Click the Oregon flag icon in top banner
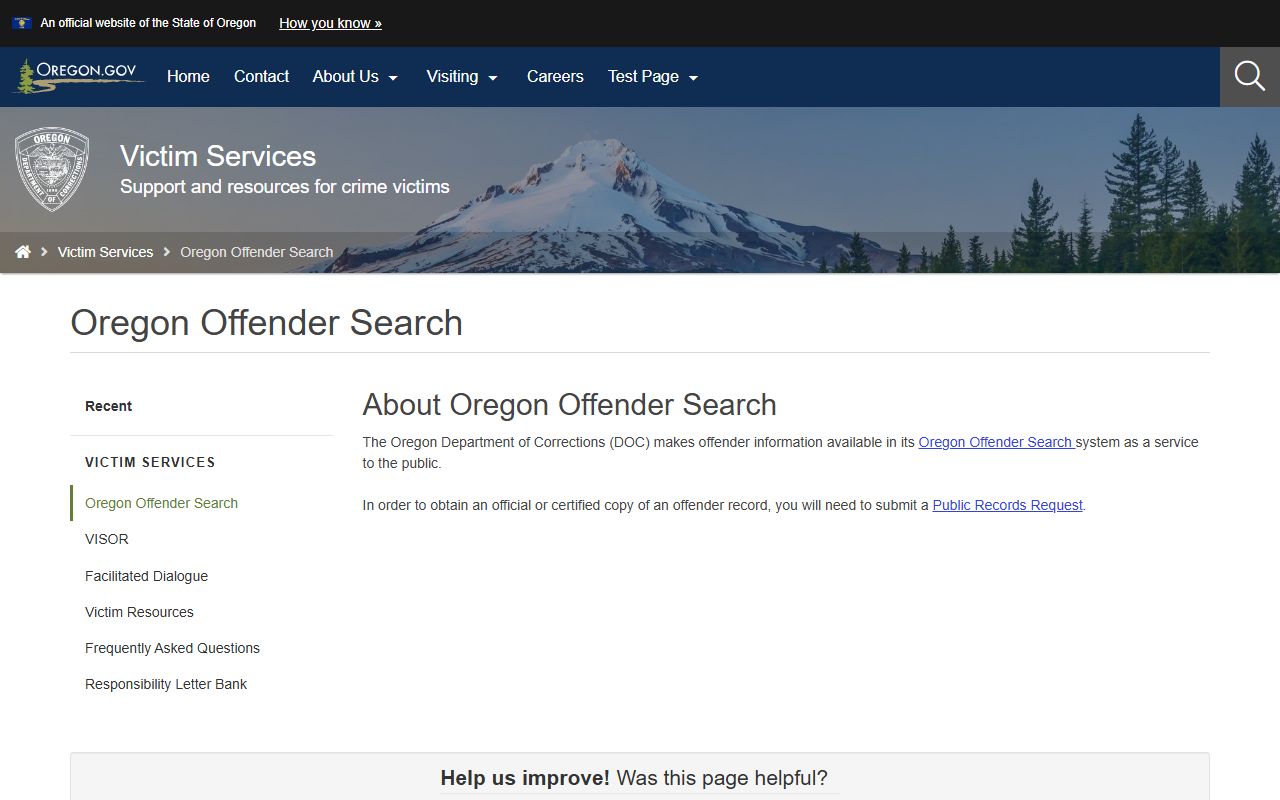 tap(22, 23)
